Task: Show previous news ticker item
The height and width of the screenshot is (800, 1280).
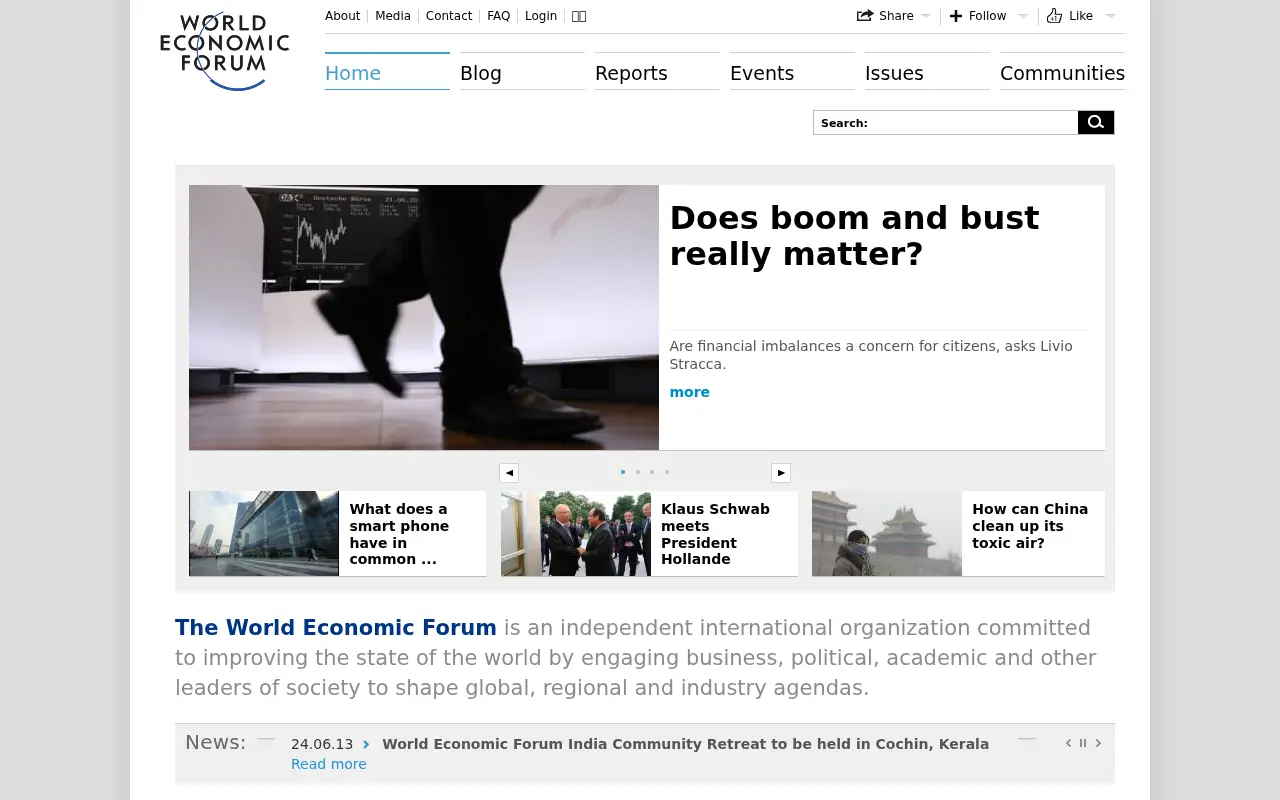Action: (1068, 743)
